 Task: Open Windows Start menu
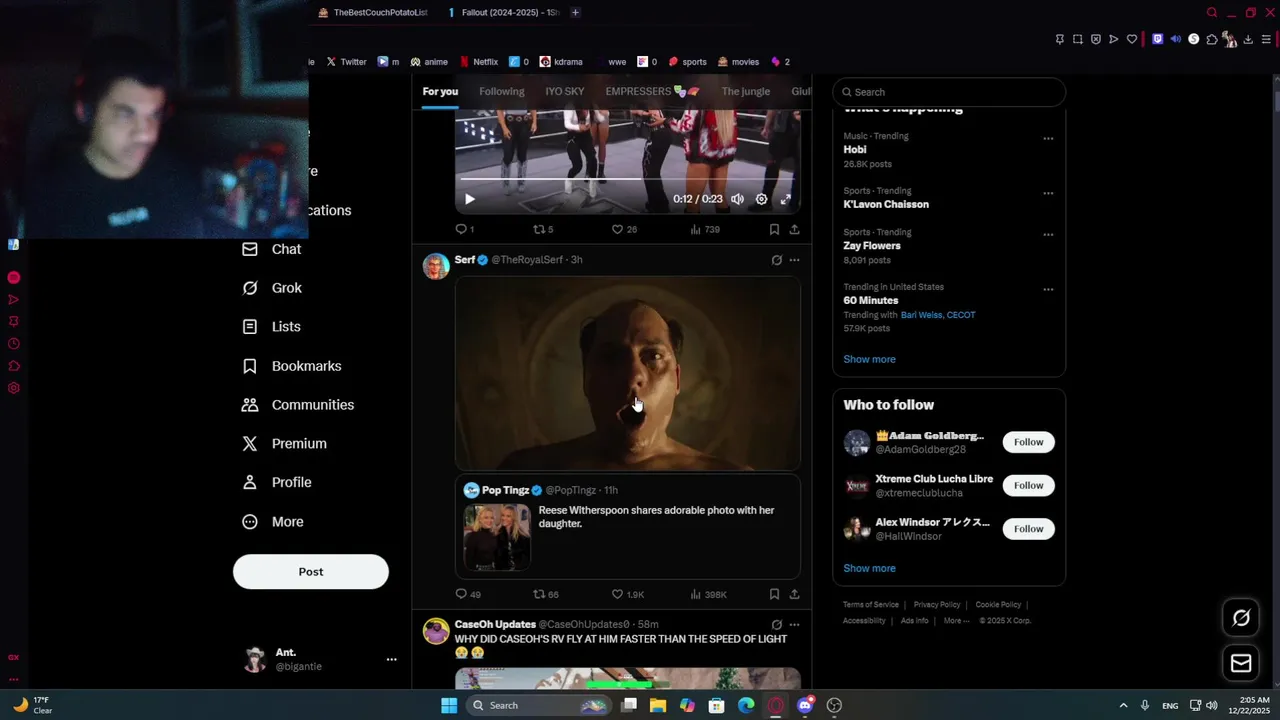[449, 705]
